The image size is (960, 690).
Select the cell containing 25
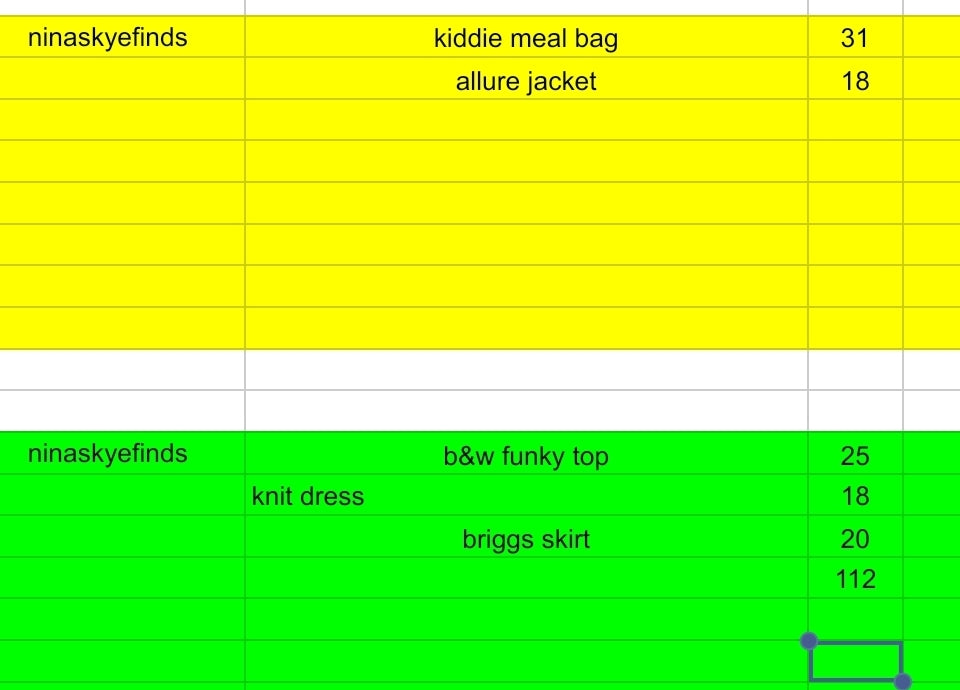tap(855, 456)
